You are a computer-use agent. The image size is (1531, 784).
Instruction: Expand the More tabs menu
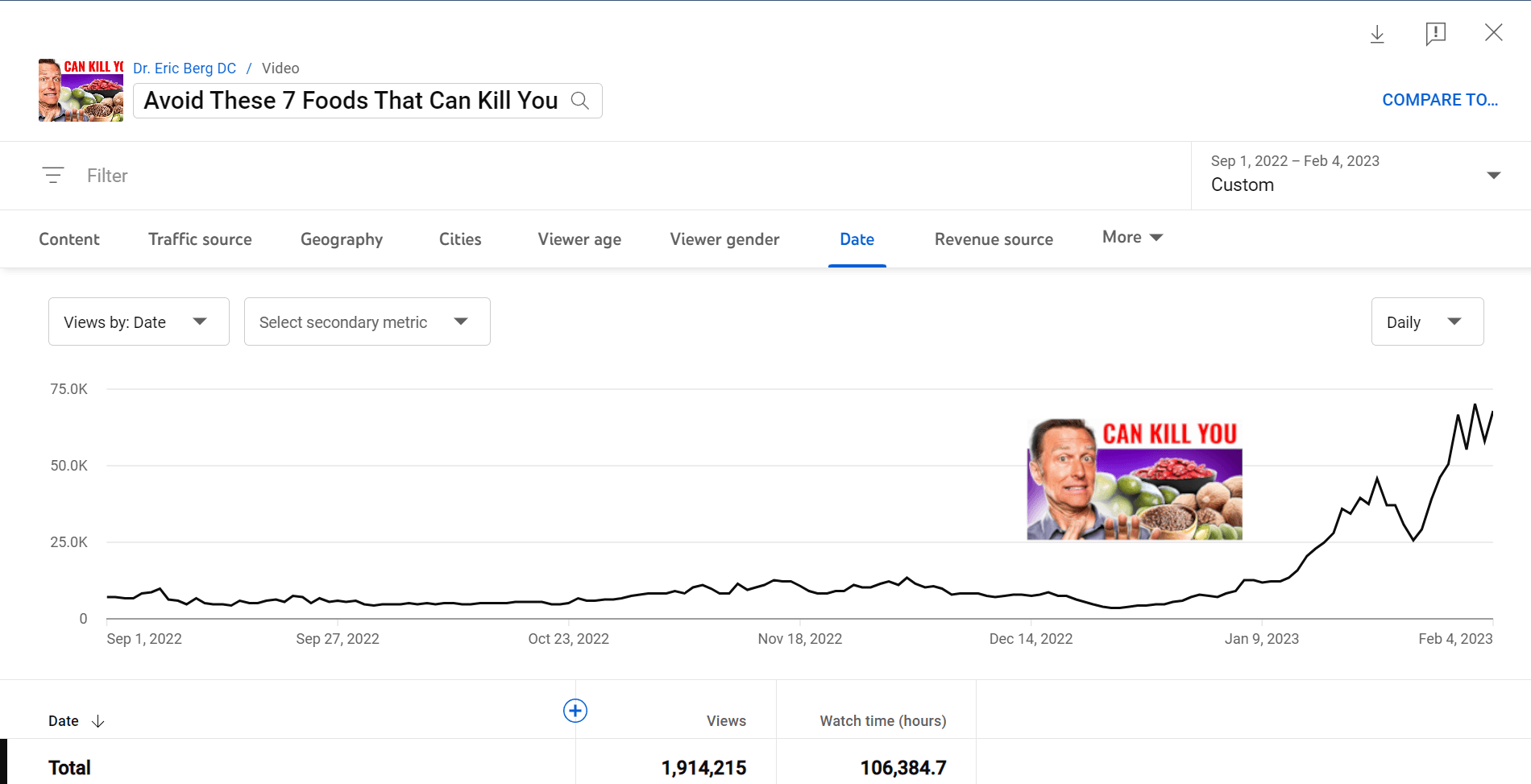(1132, 238)
